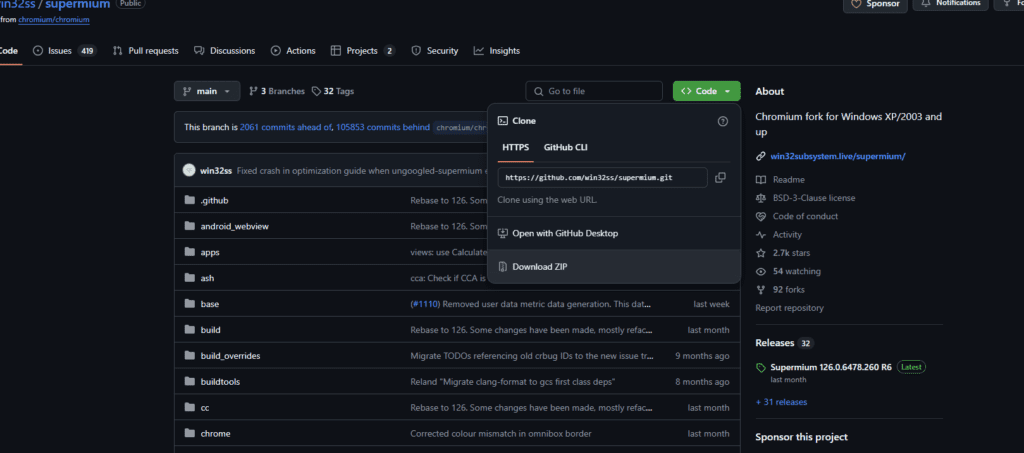The image size is (1024, 453).
Task: Click the pulse icon beside Activity
Action: pyautogui.click(x=760, y=234)
